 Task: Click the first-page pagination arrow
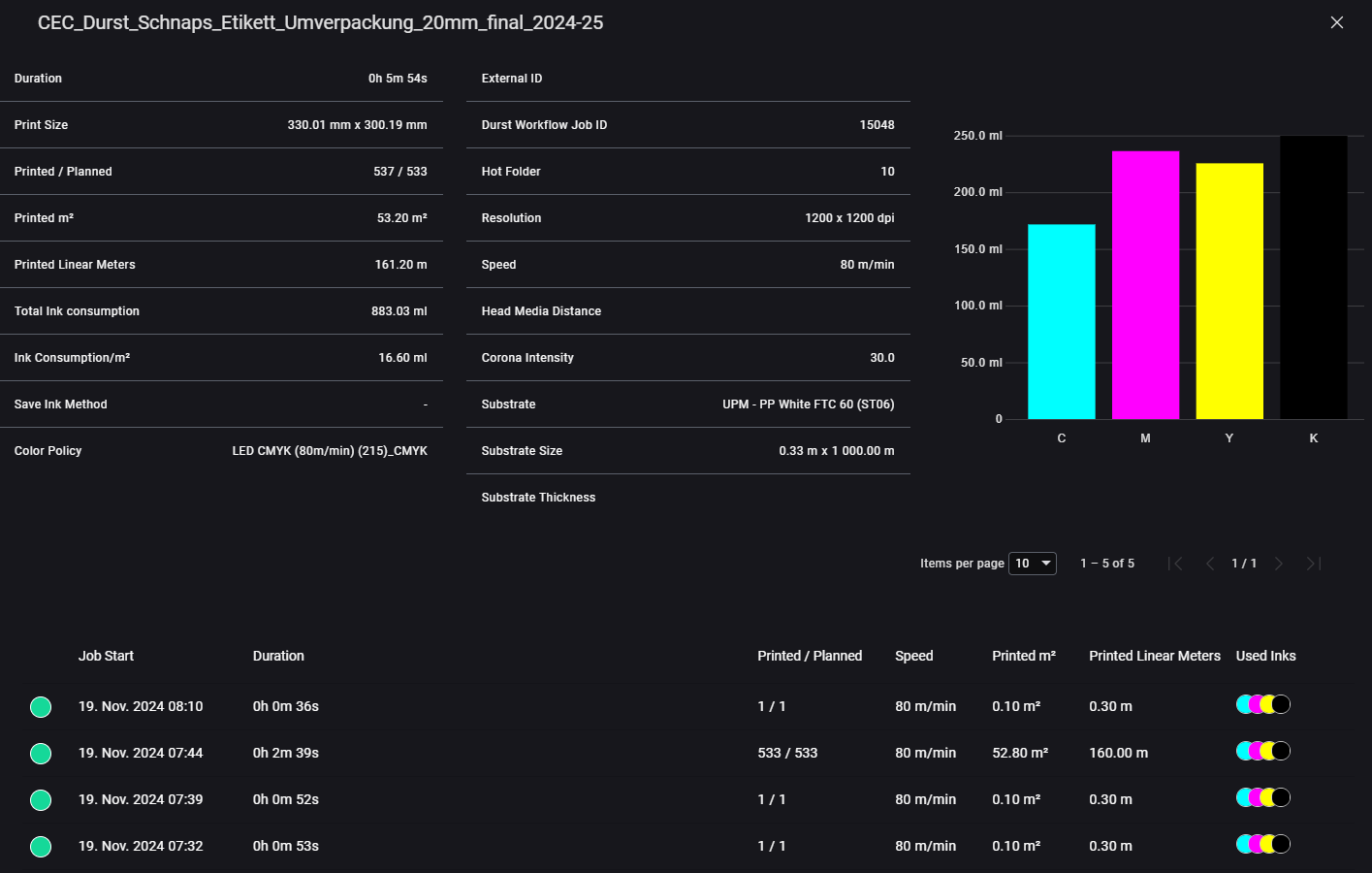1177,563
